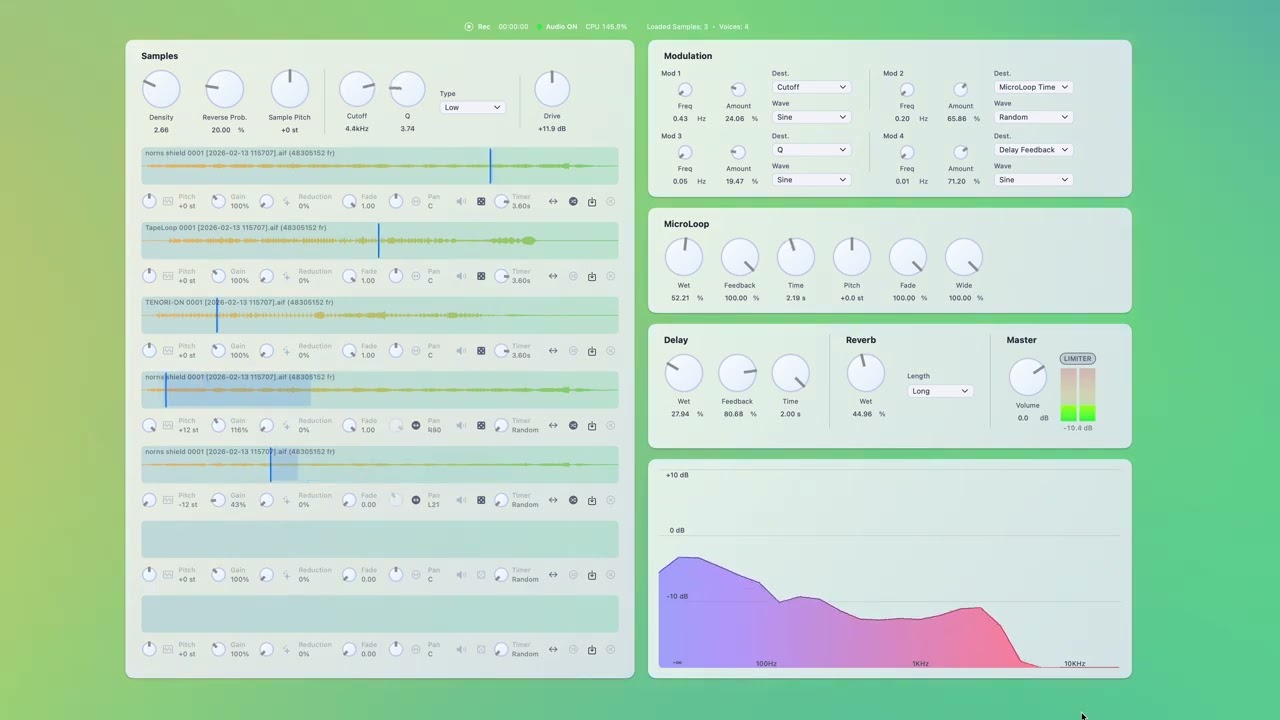The width and height of the screenshot is (1280, 720).
Task: Click the Drive knob
Action: coord(552,89)
